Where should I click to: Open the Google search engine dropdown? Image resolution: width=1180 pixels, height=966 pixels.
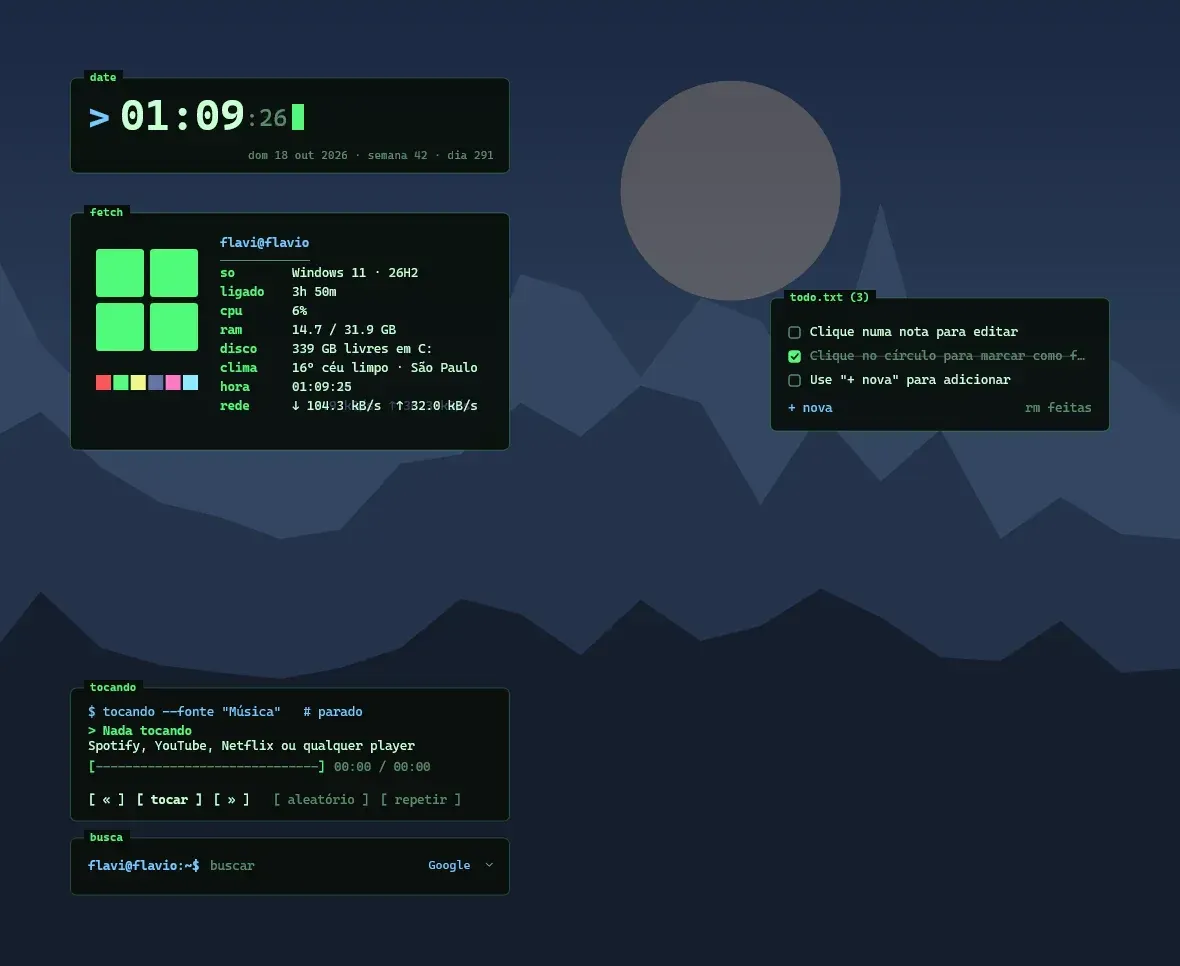461,865
